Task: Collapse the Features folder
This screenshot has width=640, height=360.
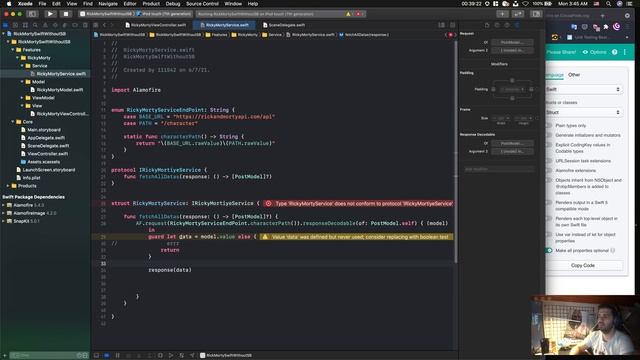Action: click(x=13, y=50)
